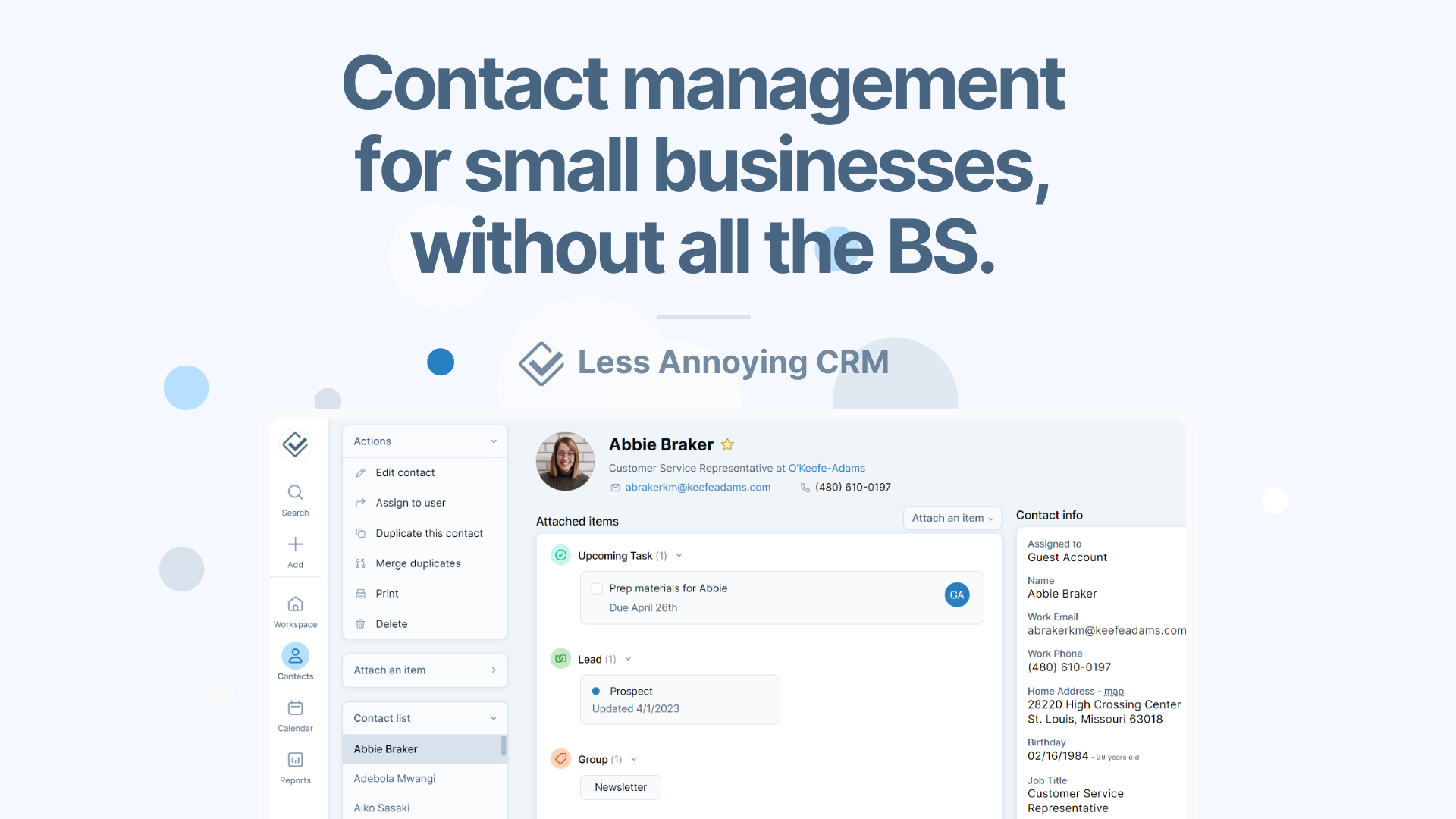Select Merge duplicates from Actions menu
The image size is (1456, 819).
click(419, 563)
